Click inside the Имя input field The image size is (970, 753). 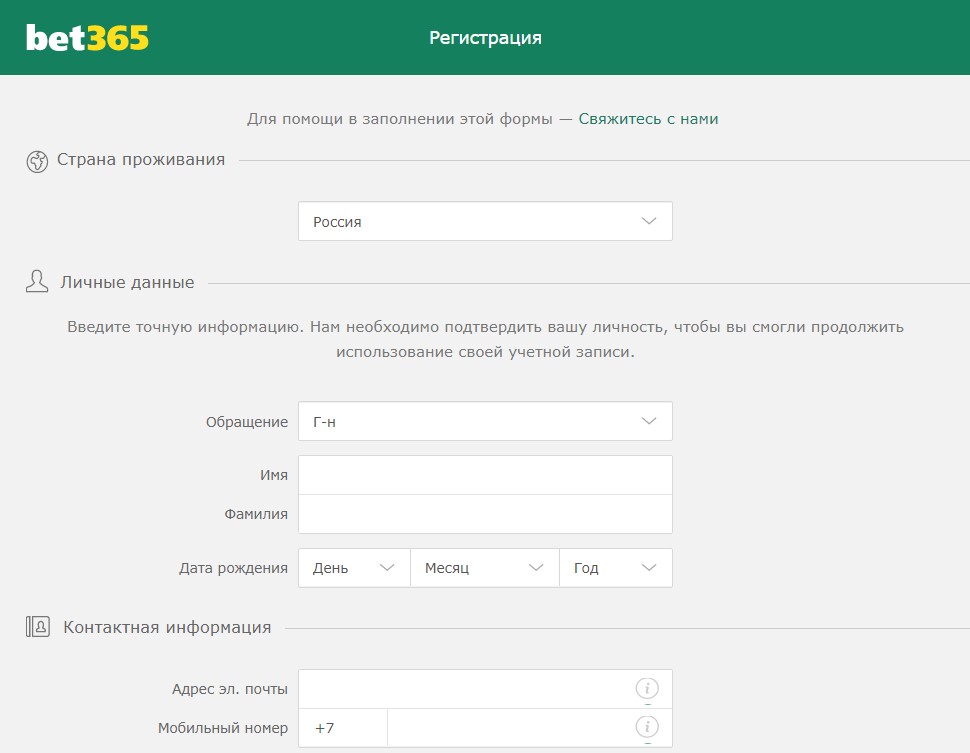(485, 474)
